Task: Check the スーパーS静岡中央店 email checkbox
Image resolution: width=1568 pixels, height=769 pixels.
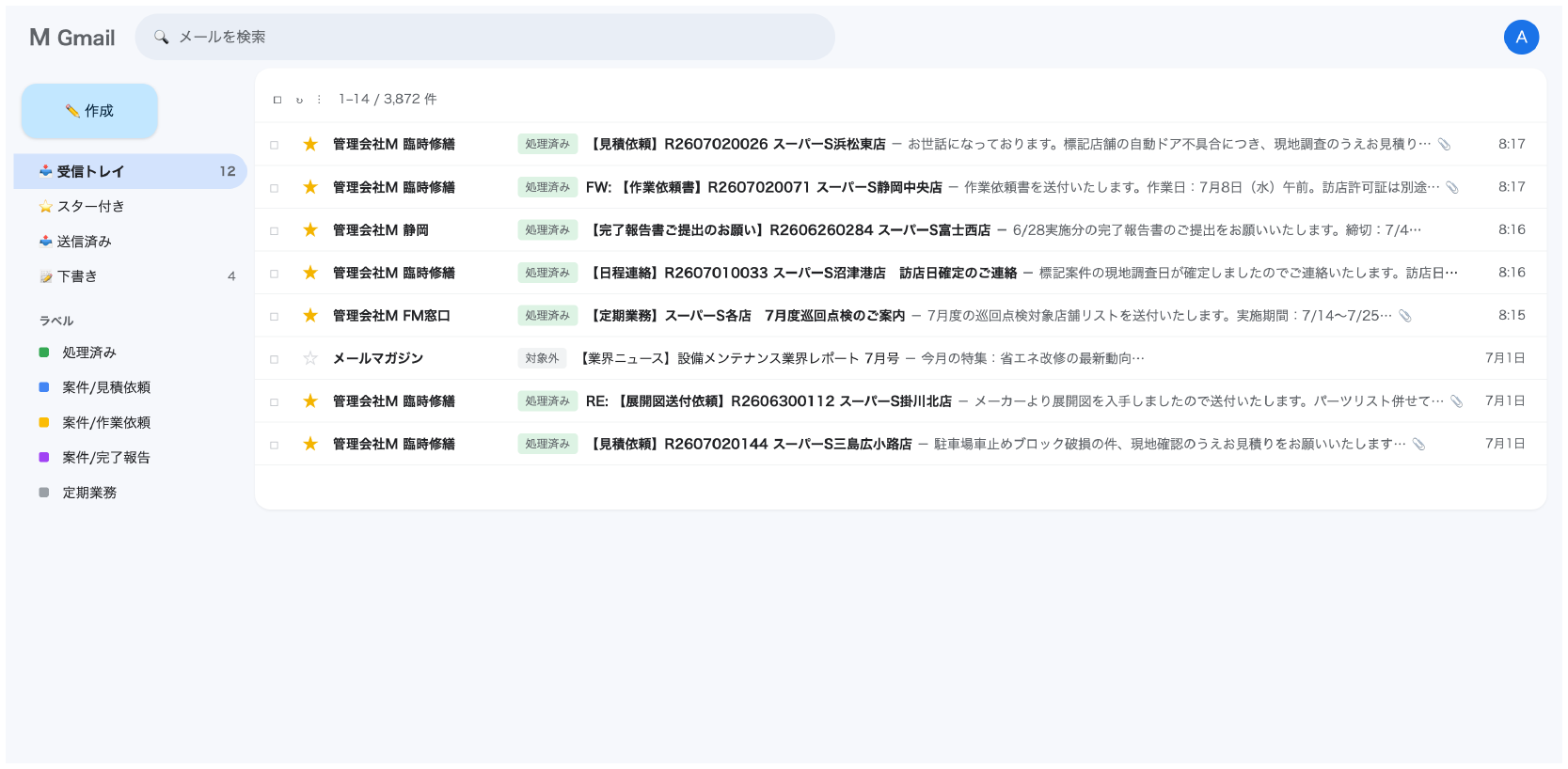Action: [275, 188]
